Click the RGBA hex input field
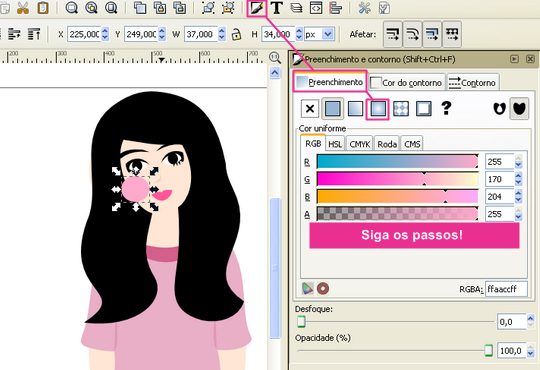This screenshot has width=540, height=370. point(506,289)
